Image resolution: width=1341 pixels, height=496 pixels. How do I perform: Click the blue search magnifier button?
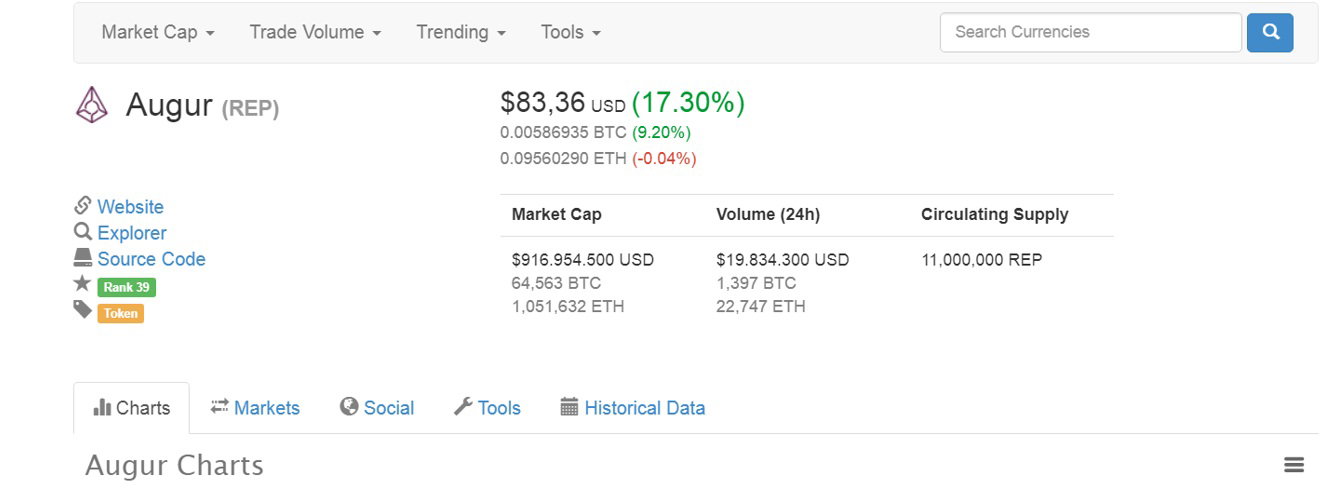(1270, 32)
